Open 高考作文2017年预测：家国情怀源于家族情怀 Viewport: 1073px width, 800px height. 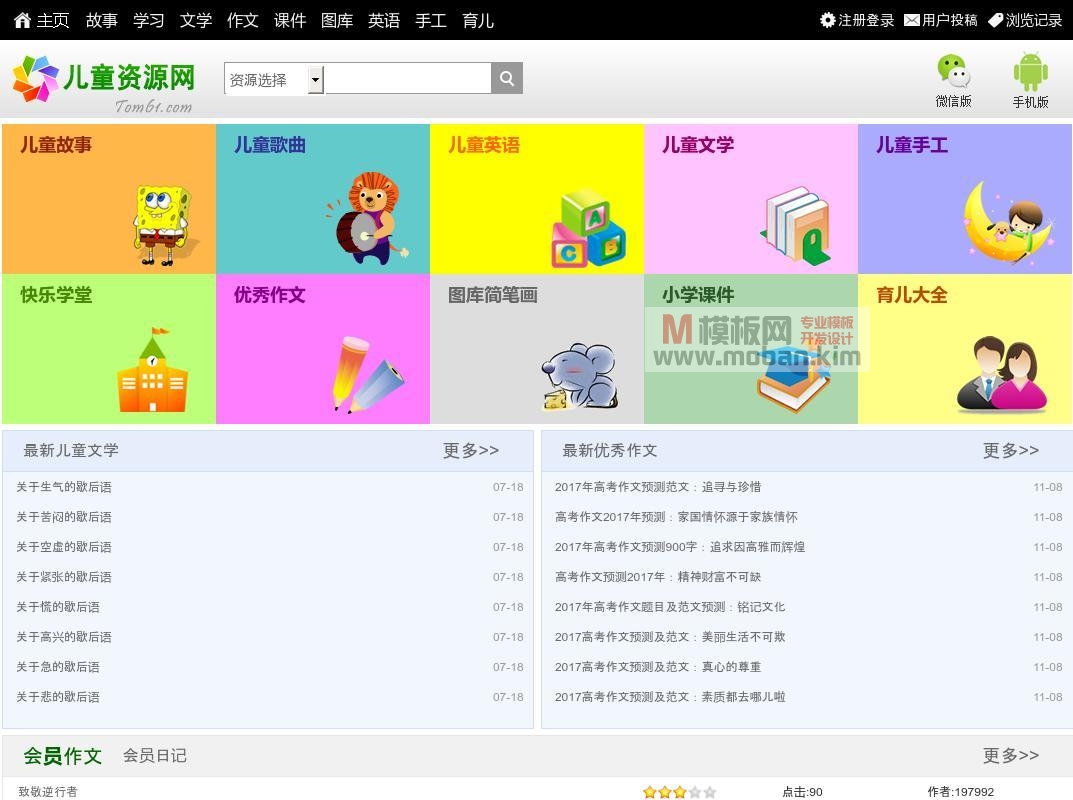[x=676, y=517]
